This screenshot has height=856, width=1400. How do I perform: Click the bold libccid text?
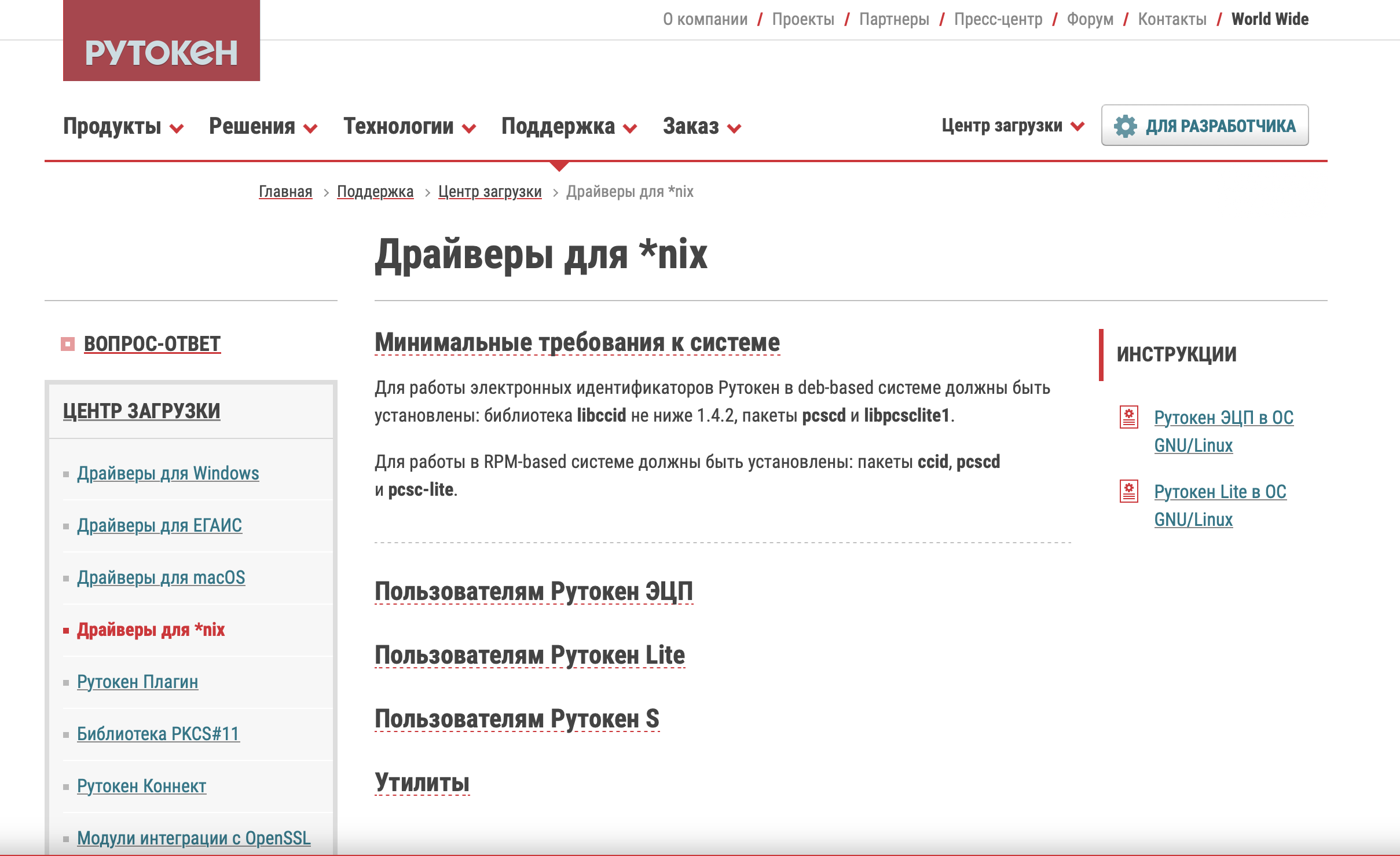[602, 415]
